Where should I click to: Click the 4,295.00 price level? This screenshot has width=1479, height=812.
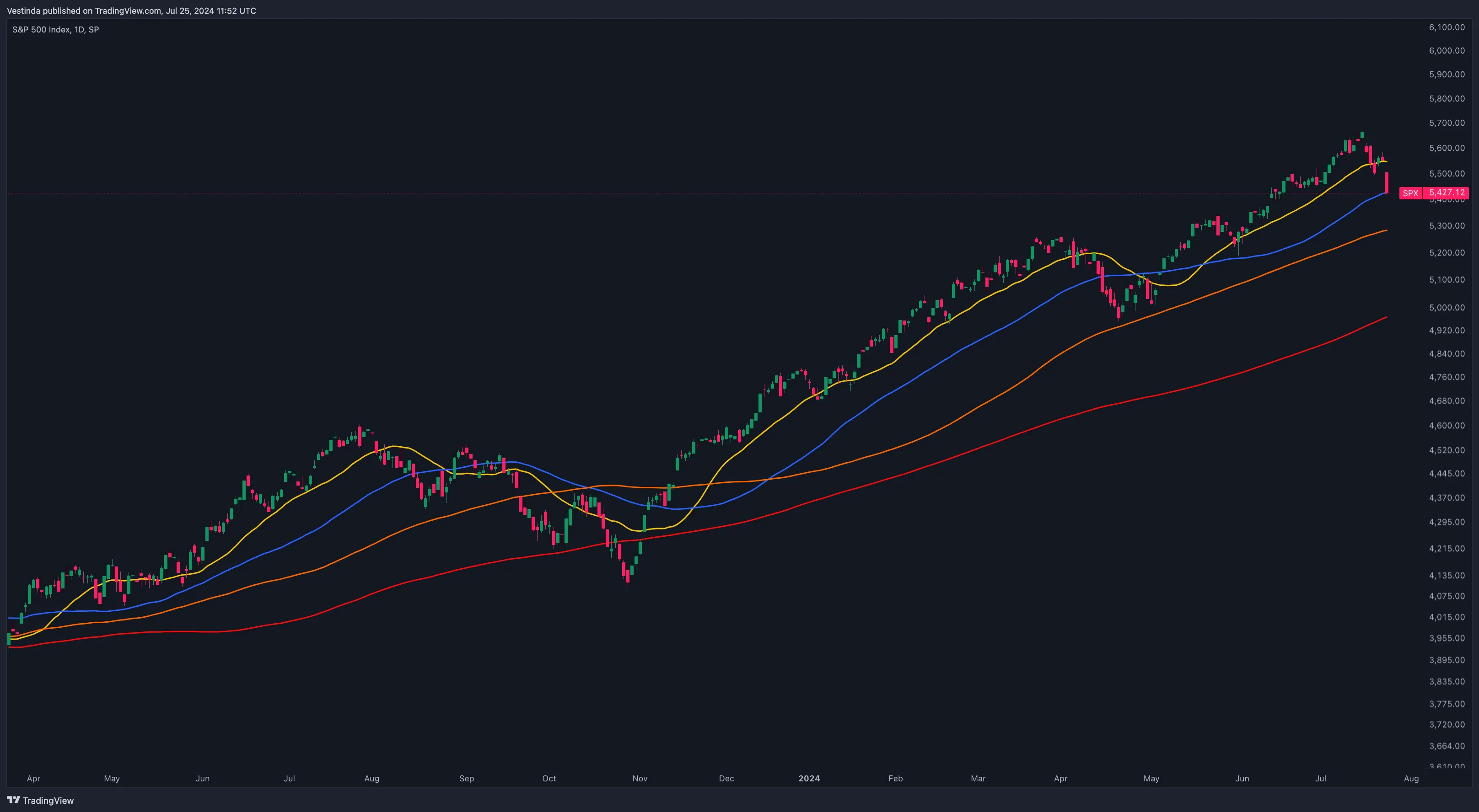click(1447, 522)
